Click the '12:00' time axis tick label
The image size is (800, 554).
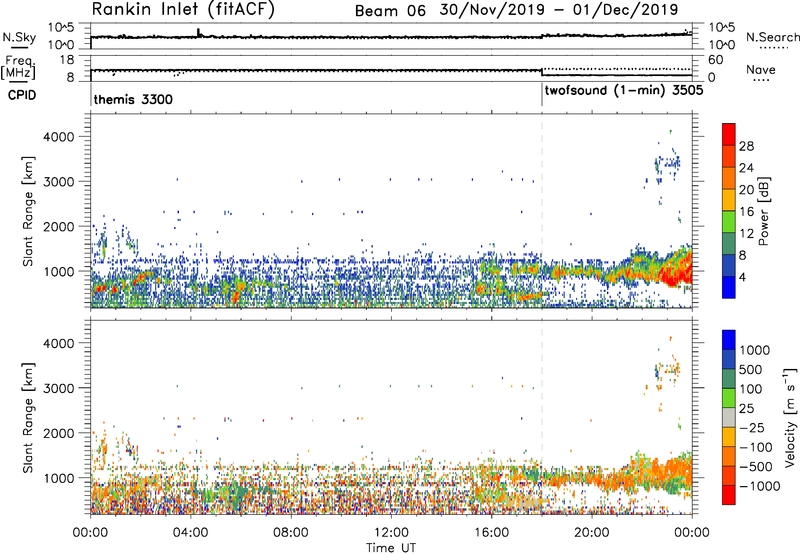391,533
